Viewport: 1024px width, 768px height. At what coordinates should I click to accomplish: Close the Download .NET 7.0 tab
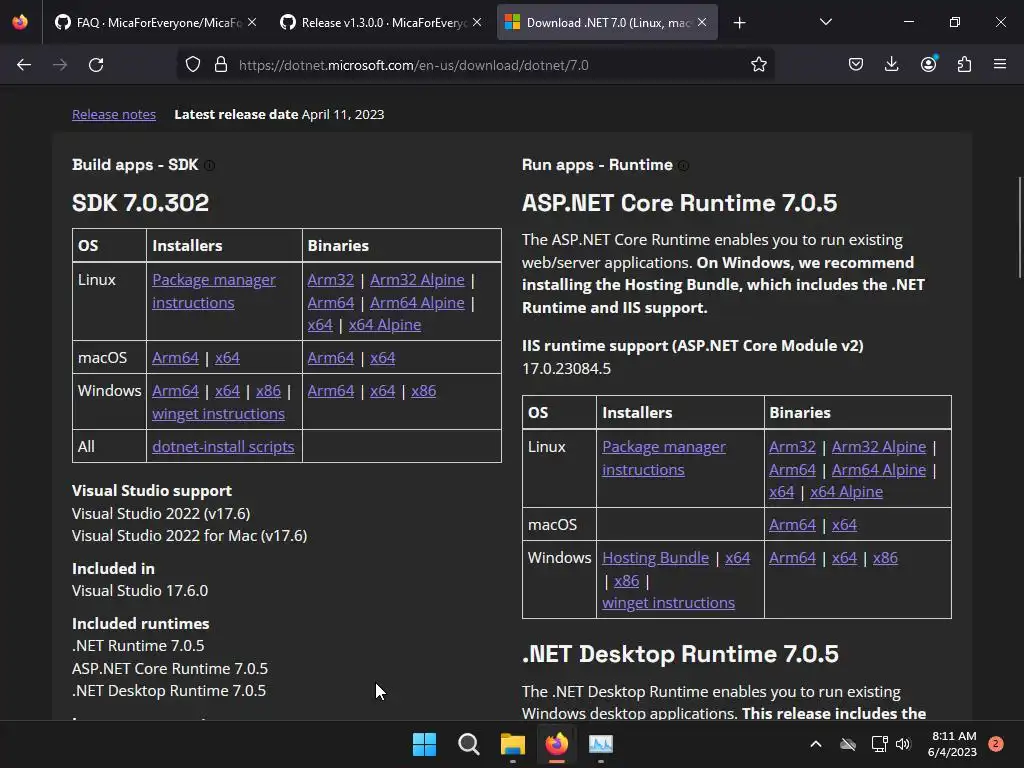tap(702, 22)
